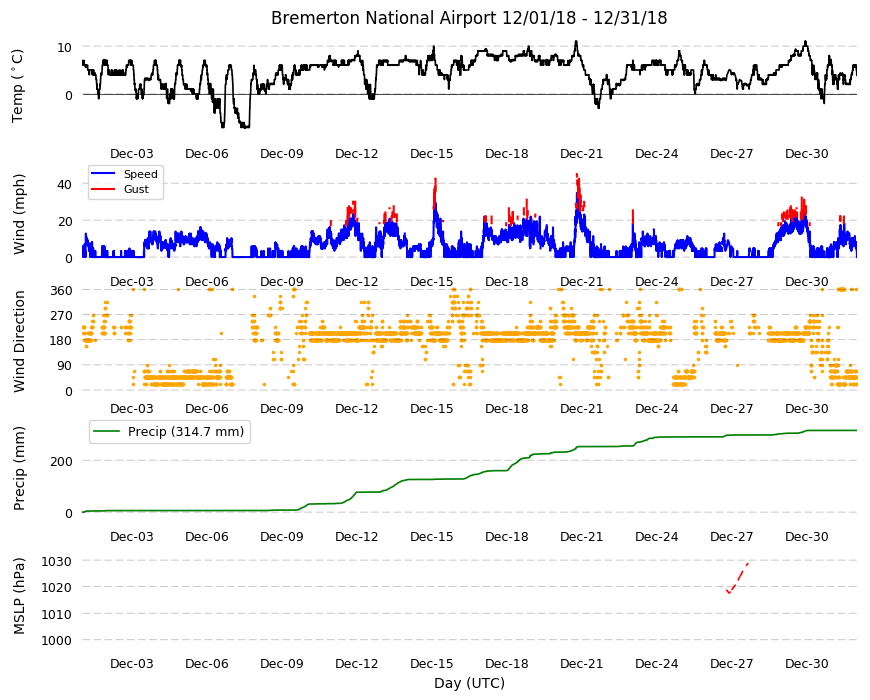Screen dimensions: 870x700
Task: Click the Day (UTC) x-axis label
Action: coord(469,683)
